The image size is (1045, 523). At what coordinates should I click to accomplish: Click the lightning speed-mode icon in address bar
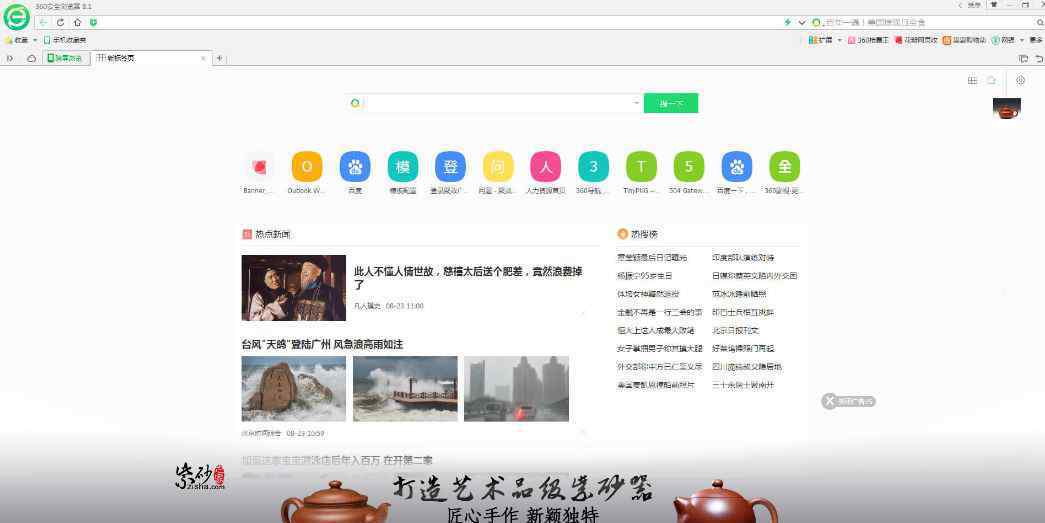pyautogui.click(x=788, y=22)
